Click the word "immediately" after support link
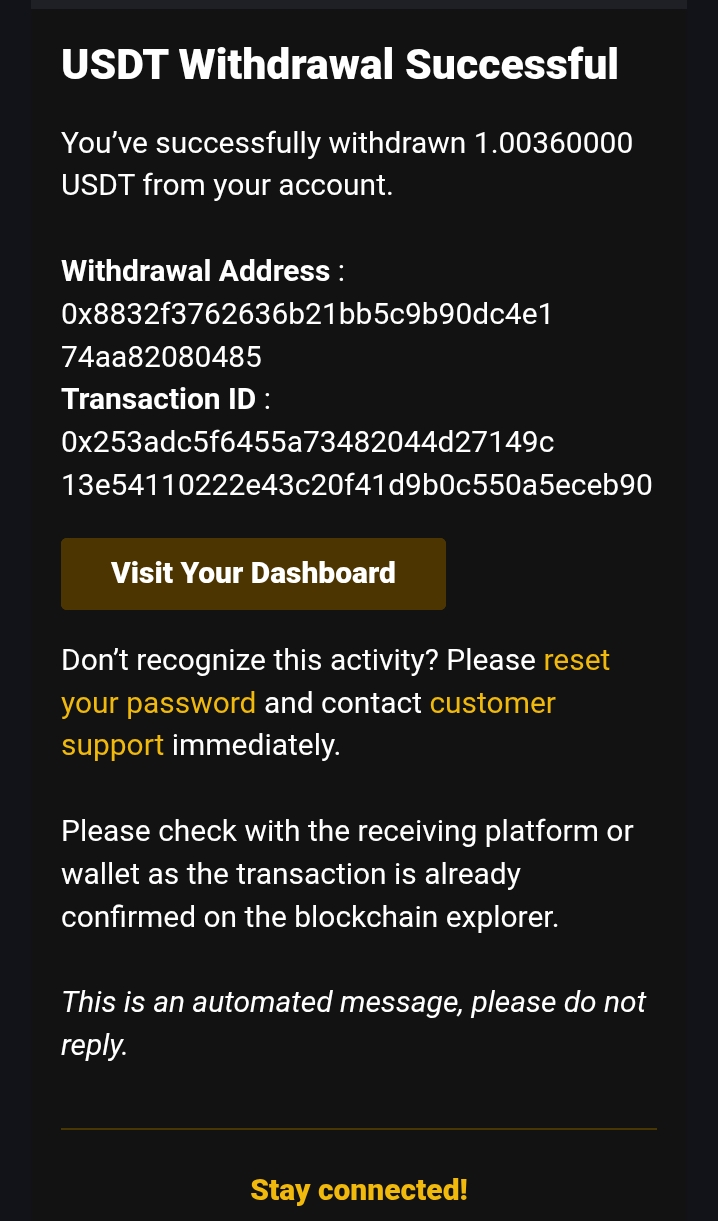Viewport: 718px width, 1221px height. point(256,746)
